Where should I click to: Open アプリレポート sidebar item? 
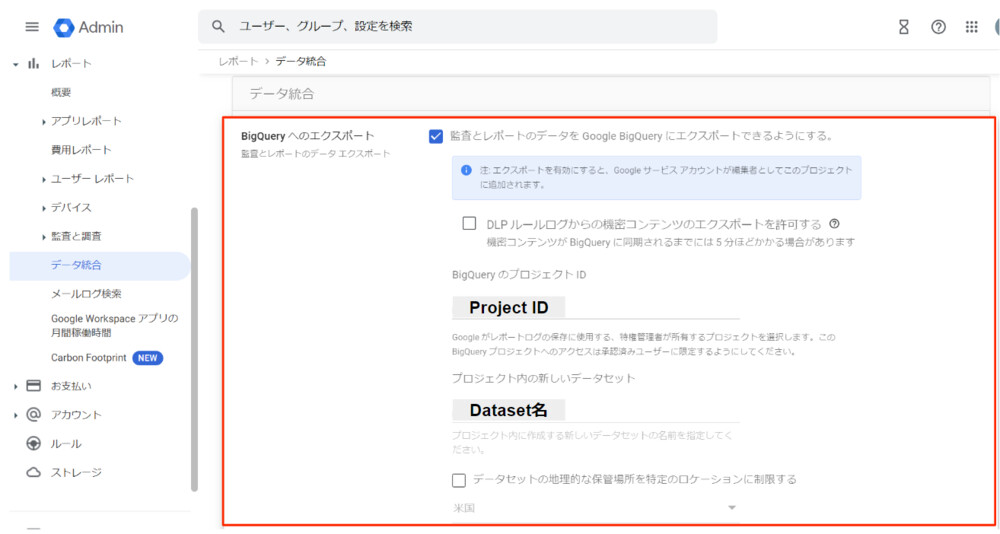click(x=86, y=121)
